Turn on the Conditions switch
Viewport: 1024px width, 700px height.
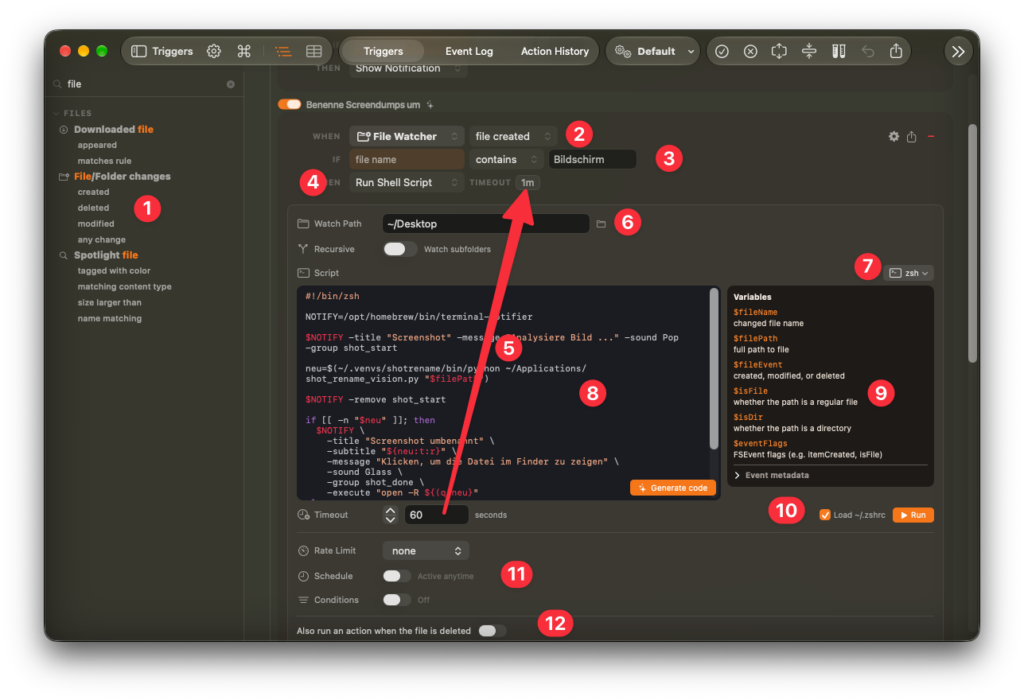pos(396,599)
